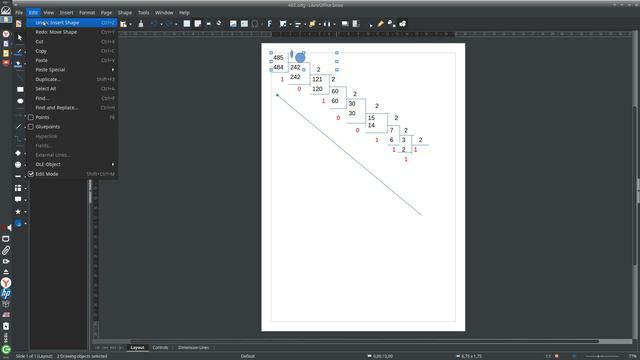Open the View menu

point(49,13)
